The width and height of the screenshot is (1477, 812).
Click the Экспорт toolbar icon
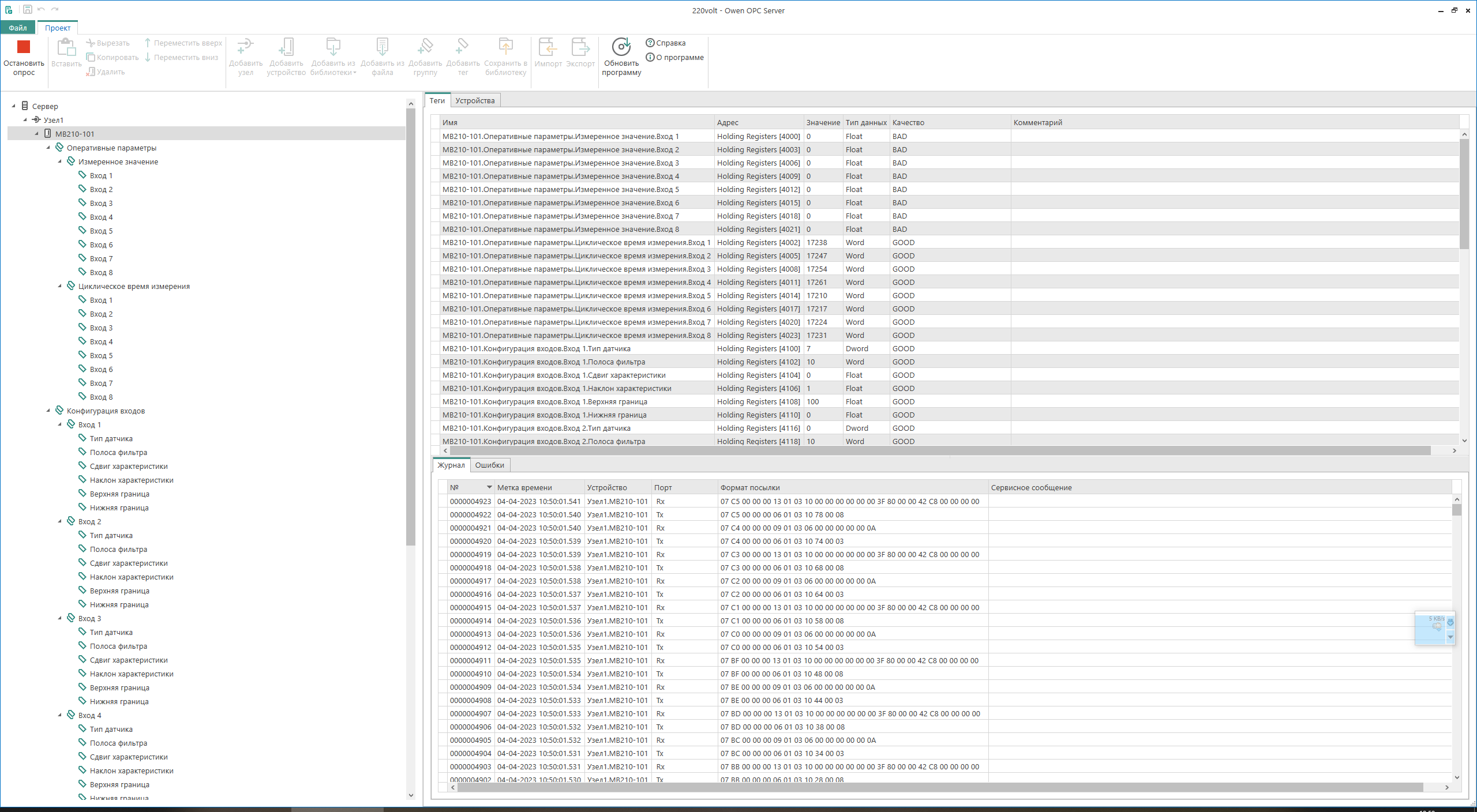coord(580,47)
